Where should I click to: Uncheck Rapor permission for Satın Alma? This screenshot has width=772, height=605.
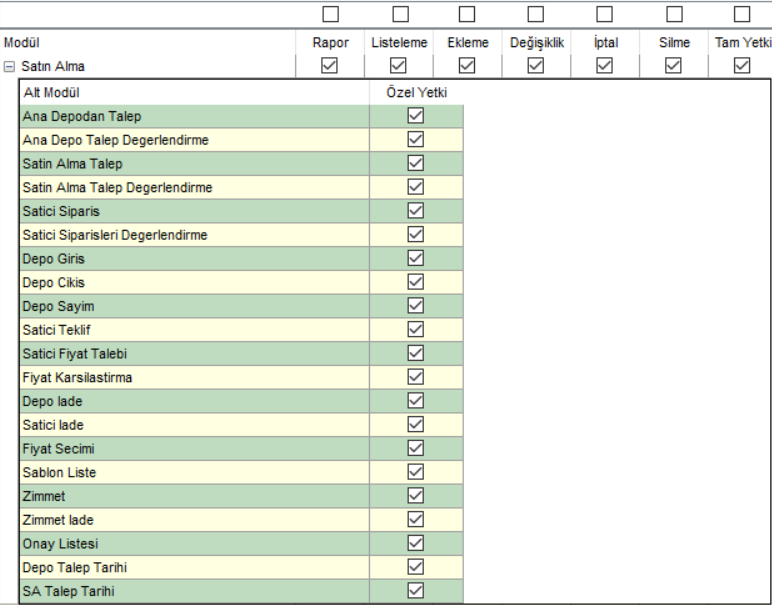pos(329,65)
